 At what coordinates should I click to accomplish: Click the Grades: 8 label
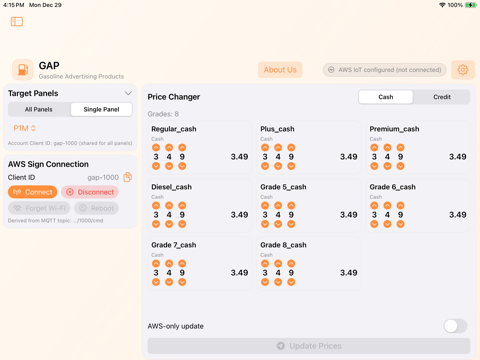pyautogui.click(x=163, y=114)
